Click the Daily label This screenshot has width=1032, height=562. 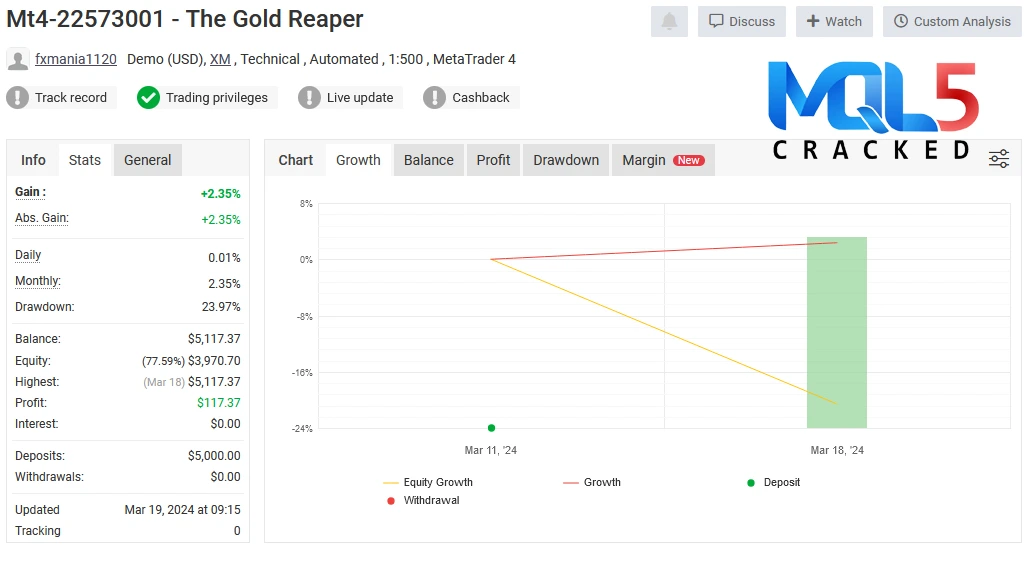(x=28, y=255)
